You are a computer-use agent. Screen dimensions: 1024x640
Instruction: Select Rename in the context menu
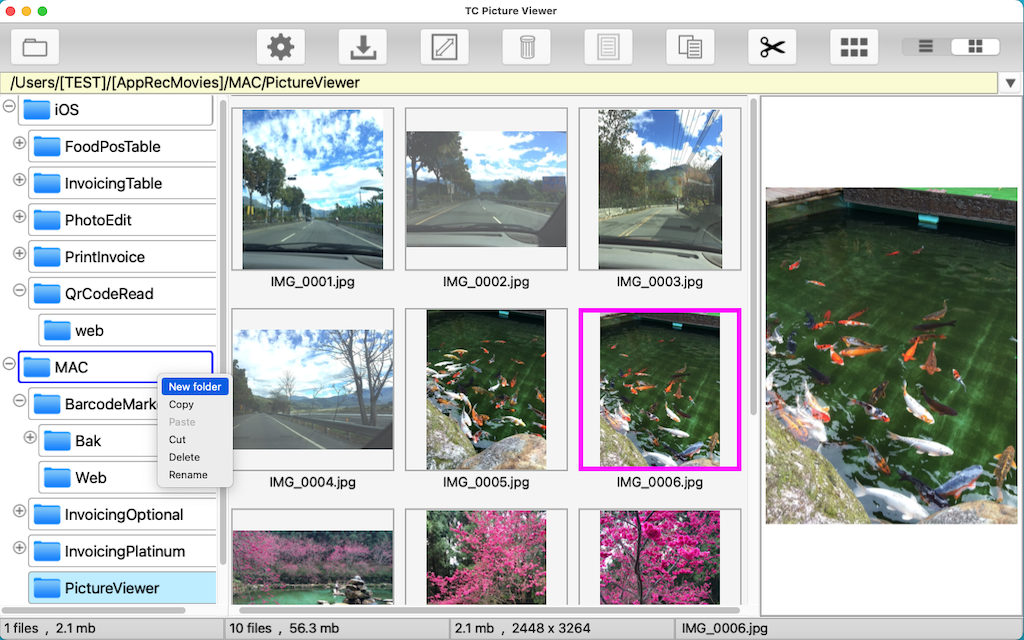coord(188,475)
